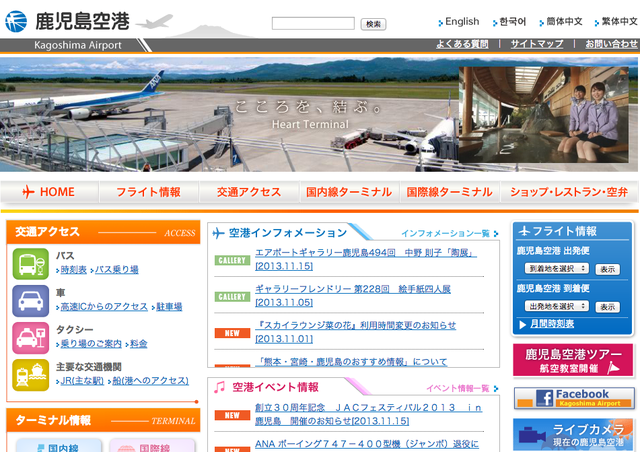Click the staff footbath photo in banner

click(544, 115)
